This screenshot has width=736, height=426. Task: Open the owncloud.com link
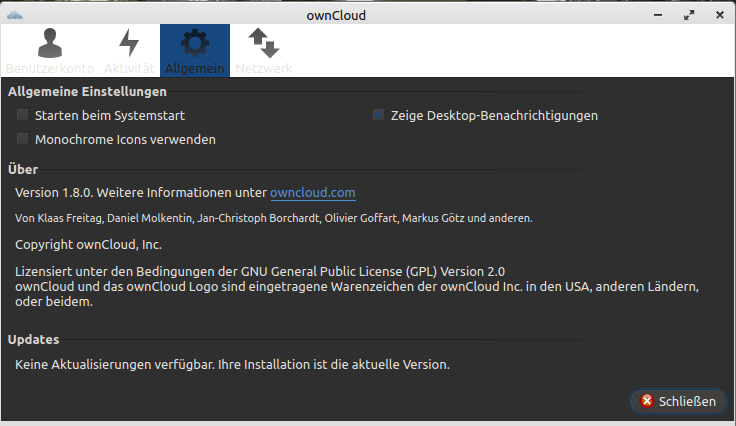(313, 193)
